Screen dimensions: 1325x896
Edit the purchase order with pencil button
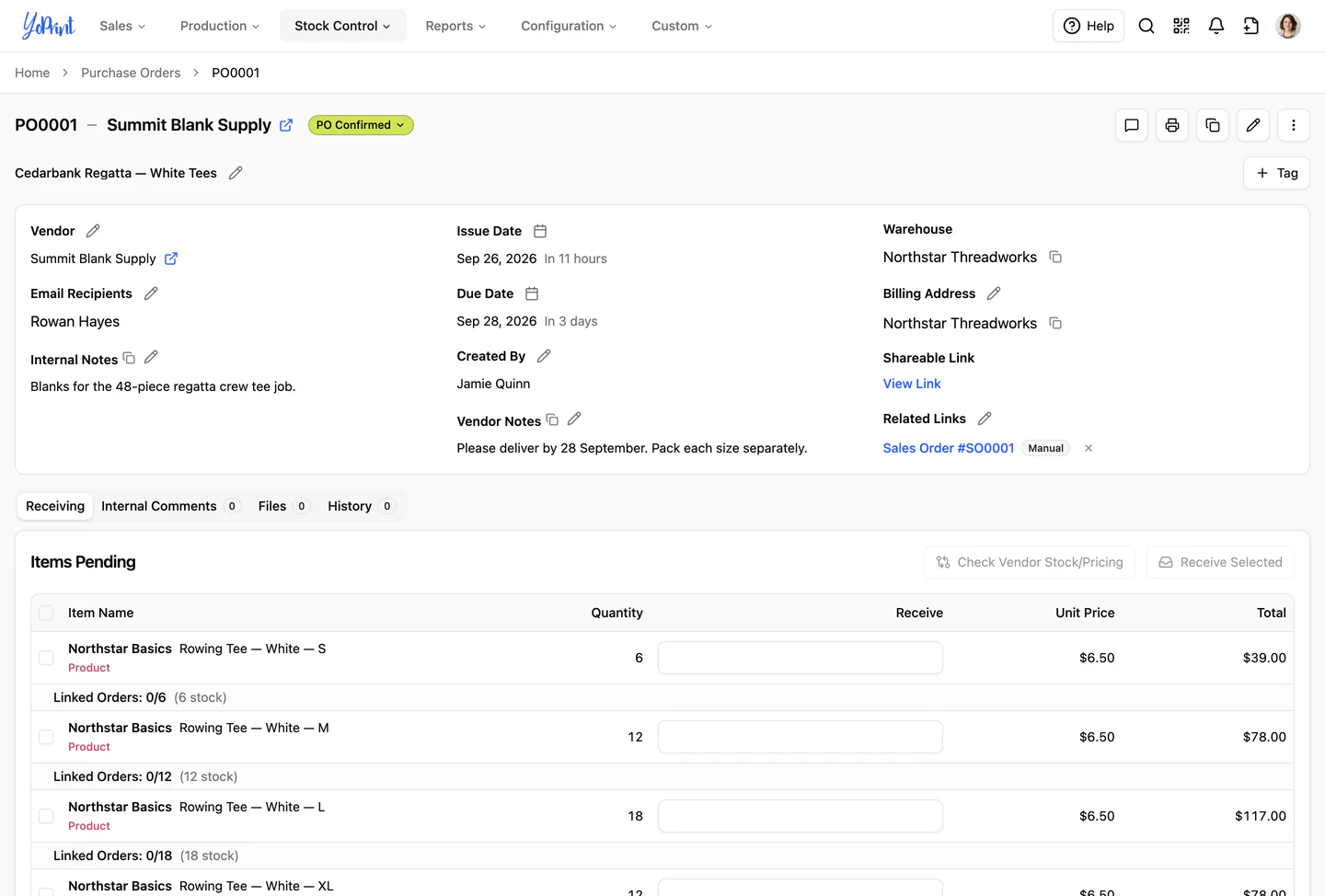click(1253, 125)
